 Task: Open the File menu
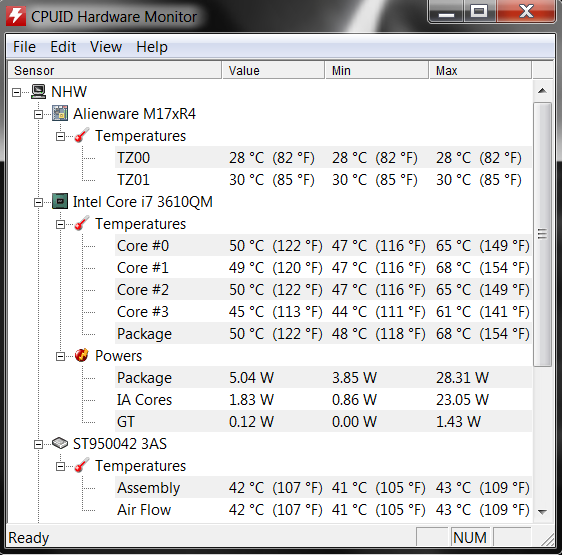pyautogui.click(x=24, y=47)
